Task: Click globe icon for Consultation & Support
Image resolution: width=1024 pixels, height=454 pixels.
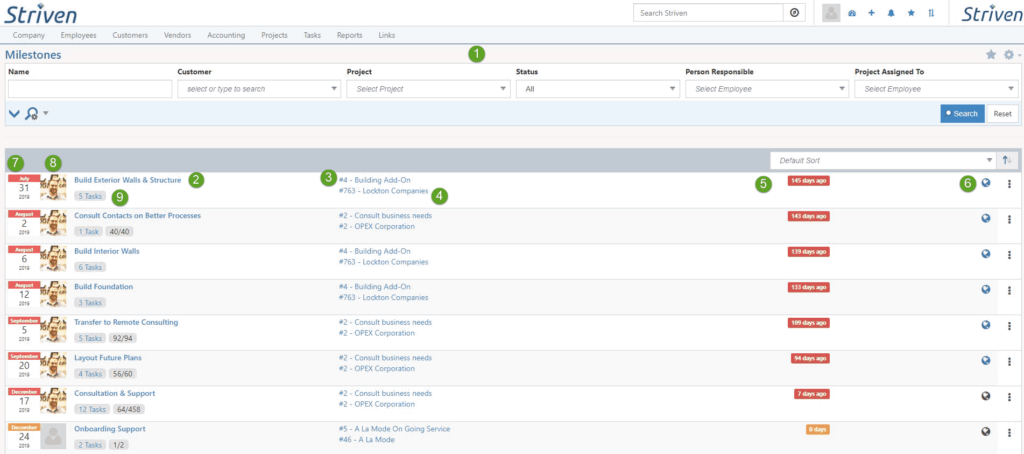Action: point(986,395)
